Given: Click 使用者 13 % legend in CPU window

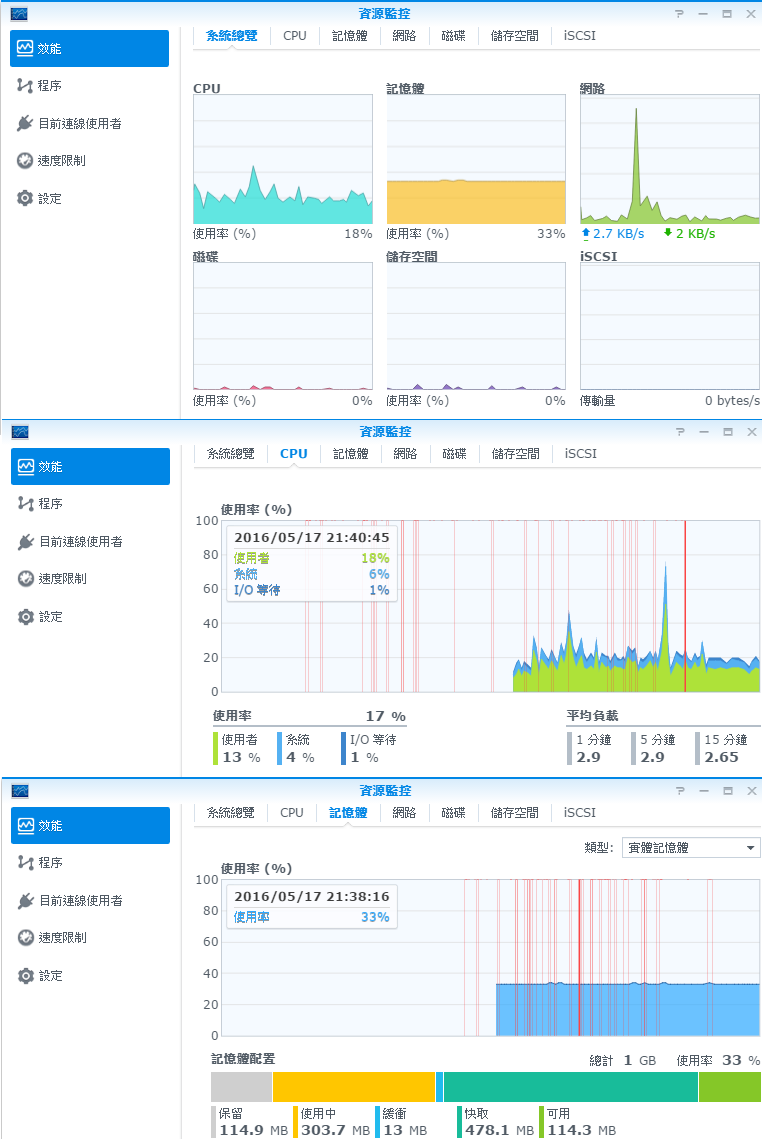Looking at the screenshot, I should pos(238,749).
